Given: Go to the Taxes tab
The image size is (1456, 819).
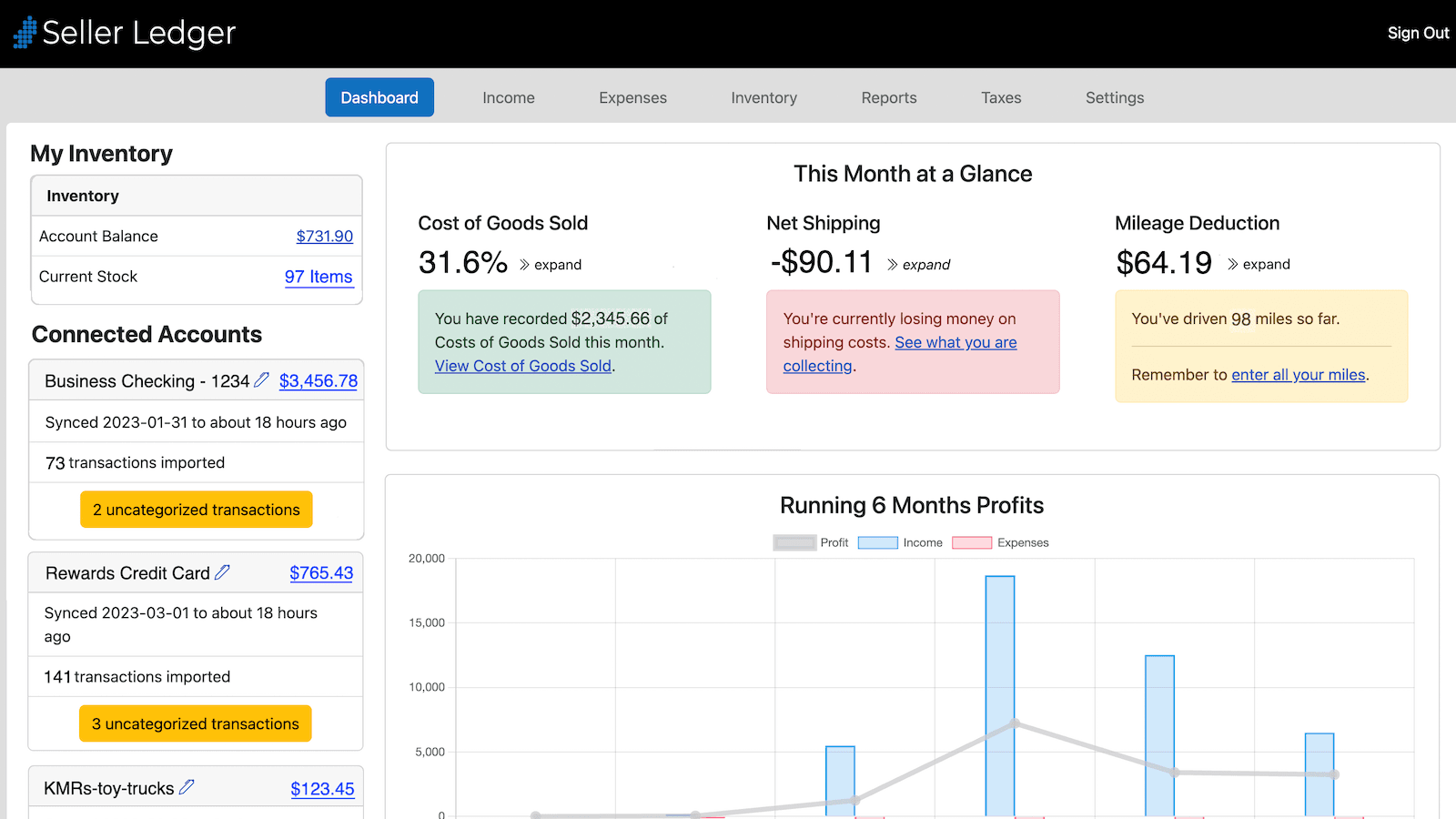Looking at the screenshot, I should 1000,97.
